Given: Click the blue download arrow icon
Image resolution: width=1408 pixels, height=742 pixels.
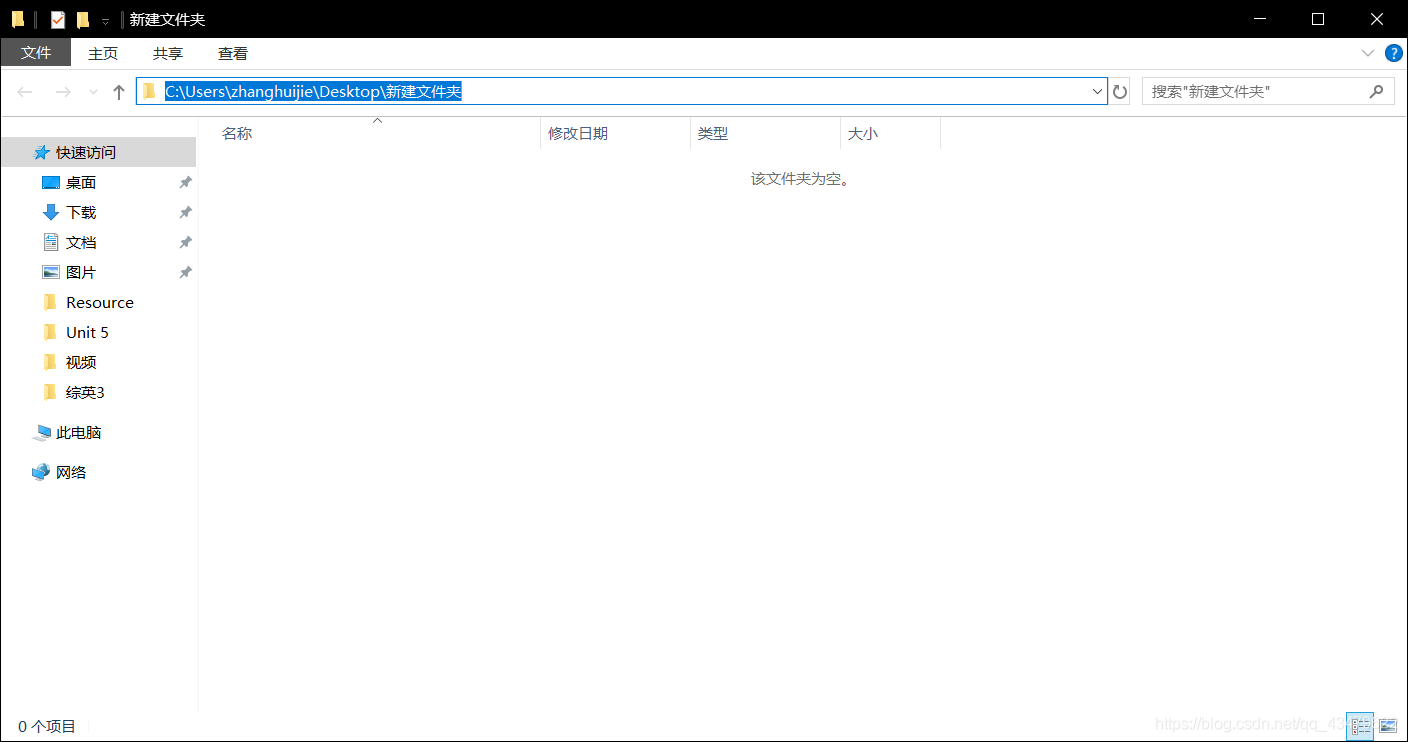Looking at the screenshot, I should point(51,212).
